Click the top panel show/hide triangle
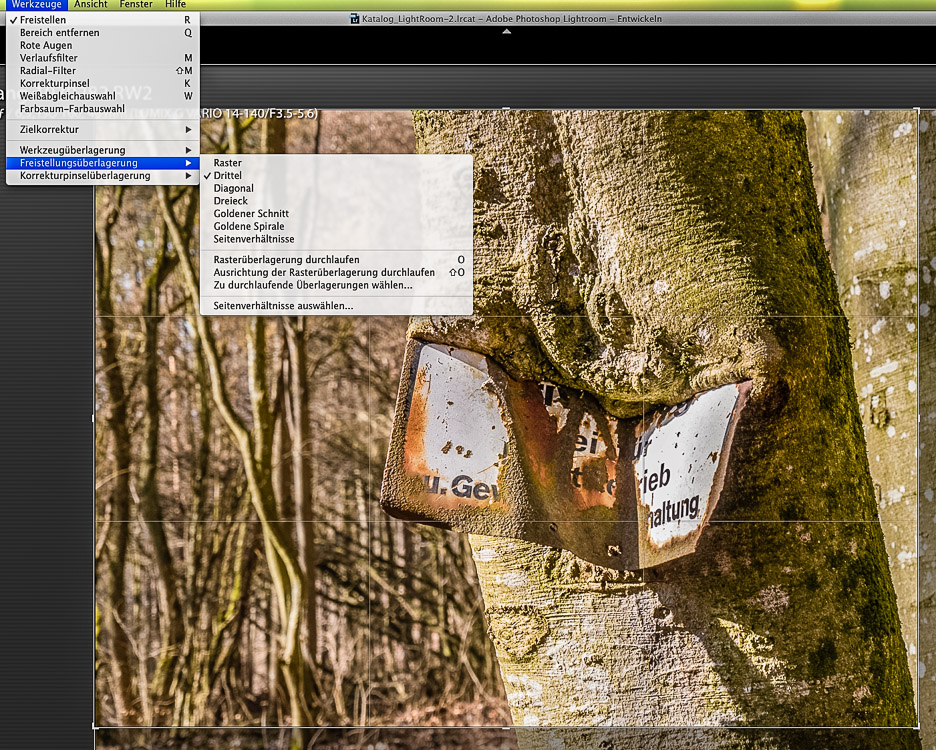This screenshot has width=936, height=750. coord(507,32)
